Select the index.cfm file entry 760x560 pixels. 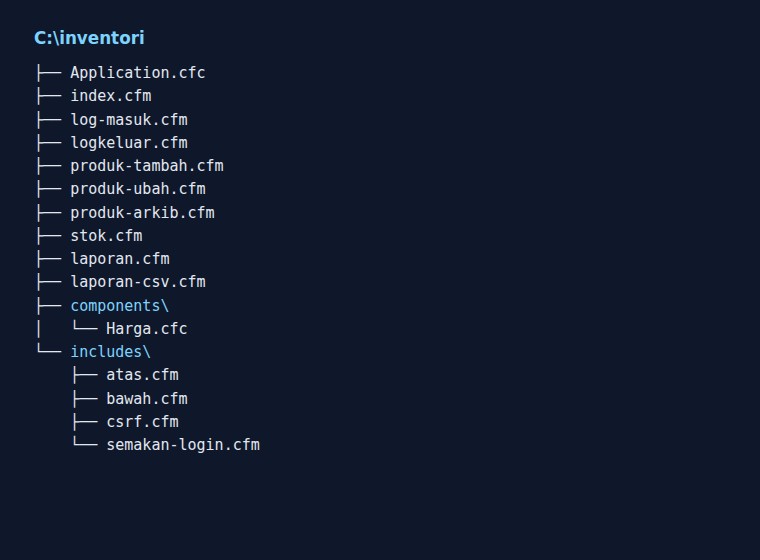pyautogui.click(x=111, y=96)
